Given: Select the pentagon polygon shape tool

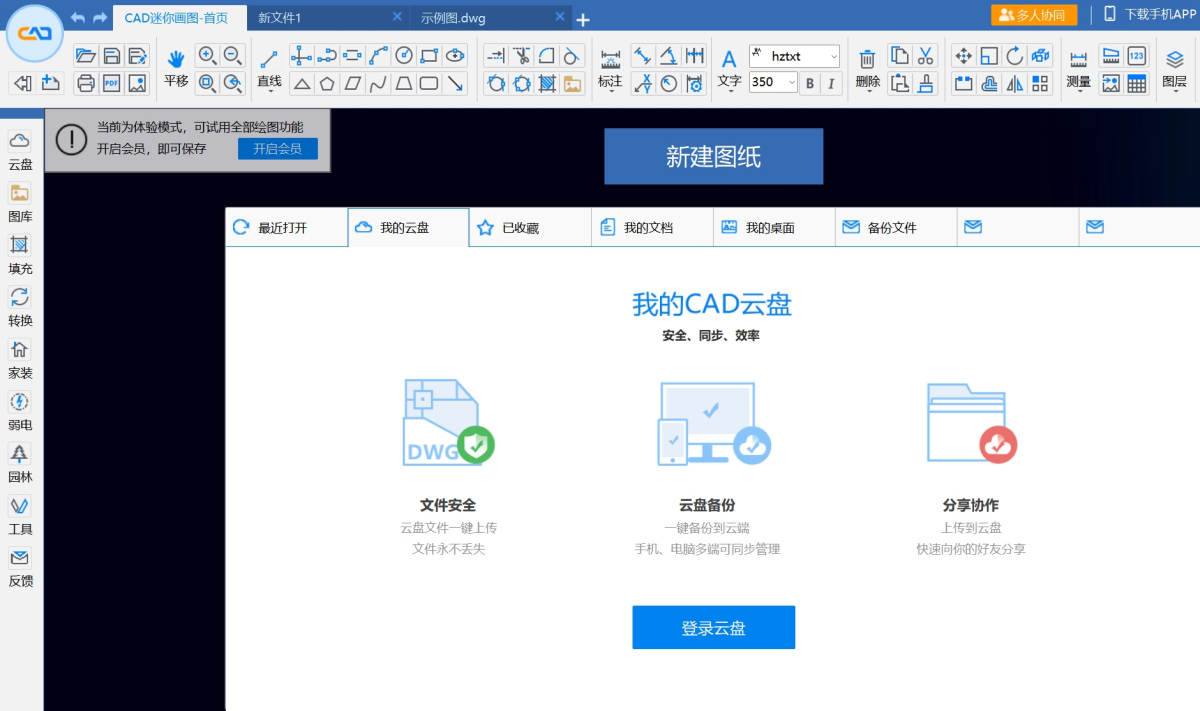Looking at the screenshot, I should coord(326,84).
